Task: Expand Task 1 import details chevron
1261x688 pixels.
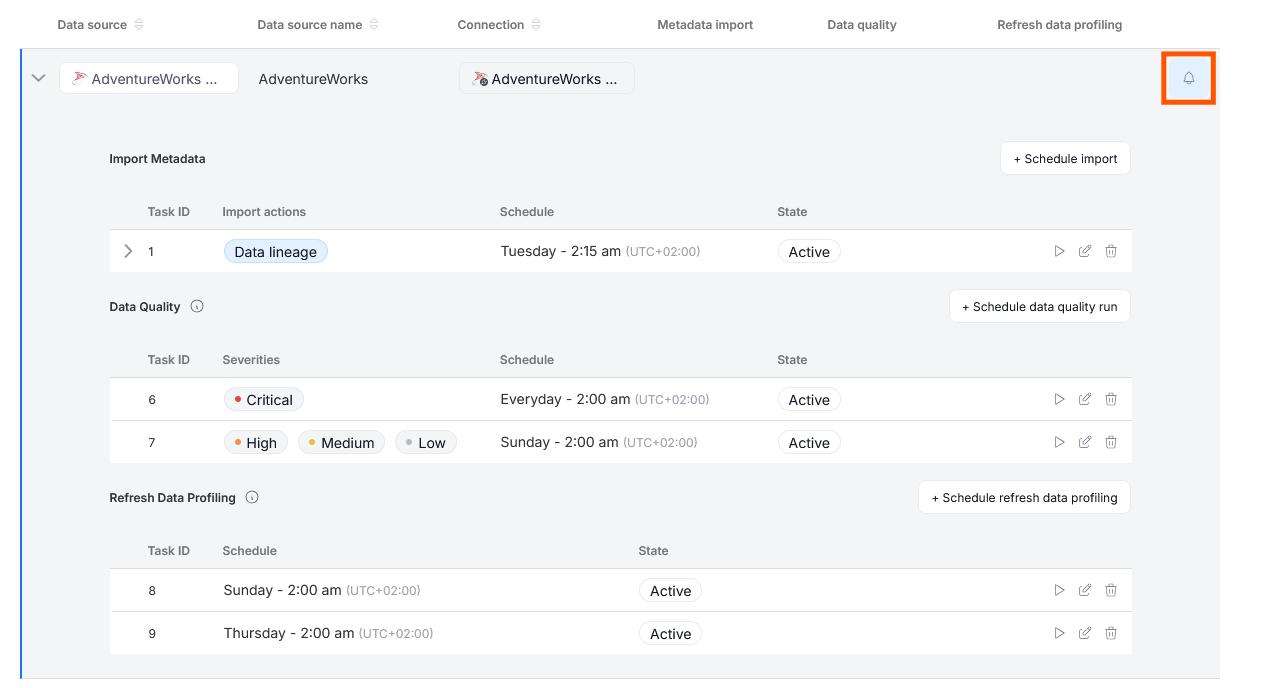Action: [x=128, y=251]
